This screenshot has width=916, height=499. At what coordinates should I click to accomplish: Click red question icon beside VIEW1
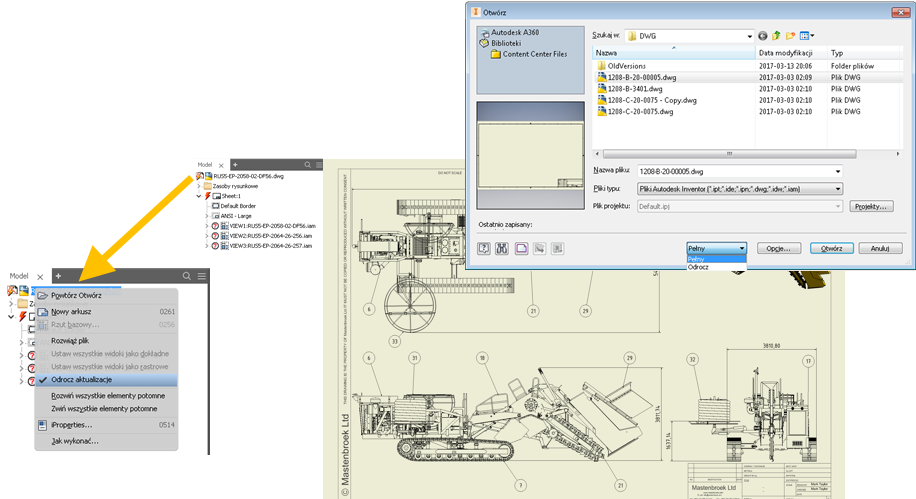(215, 226)
